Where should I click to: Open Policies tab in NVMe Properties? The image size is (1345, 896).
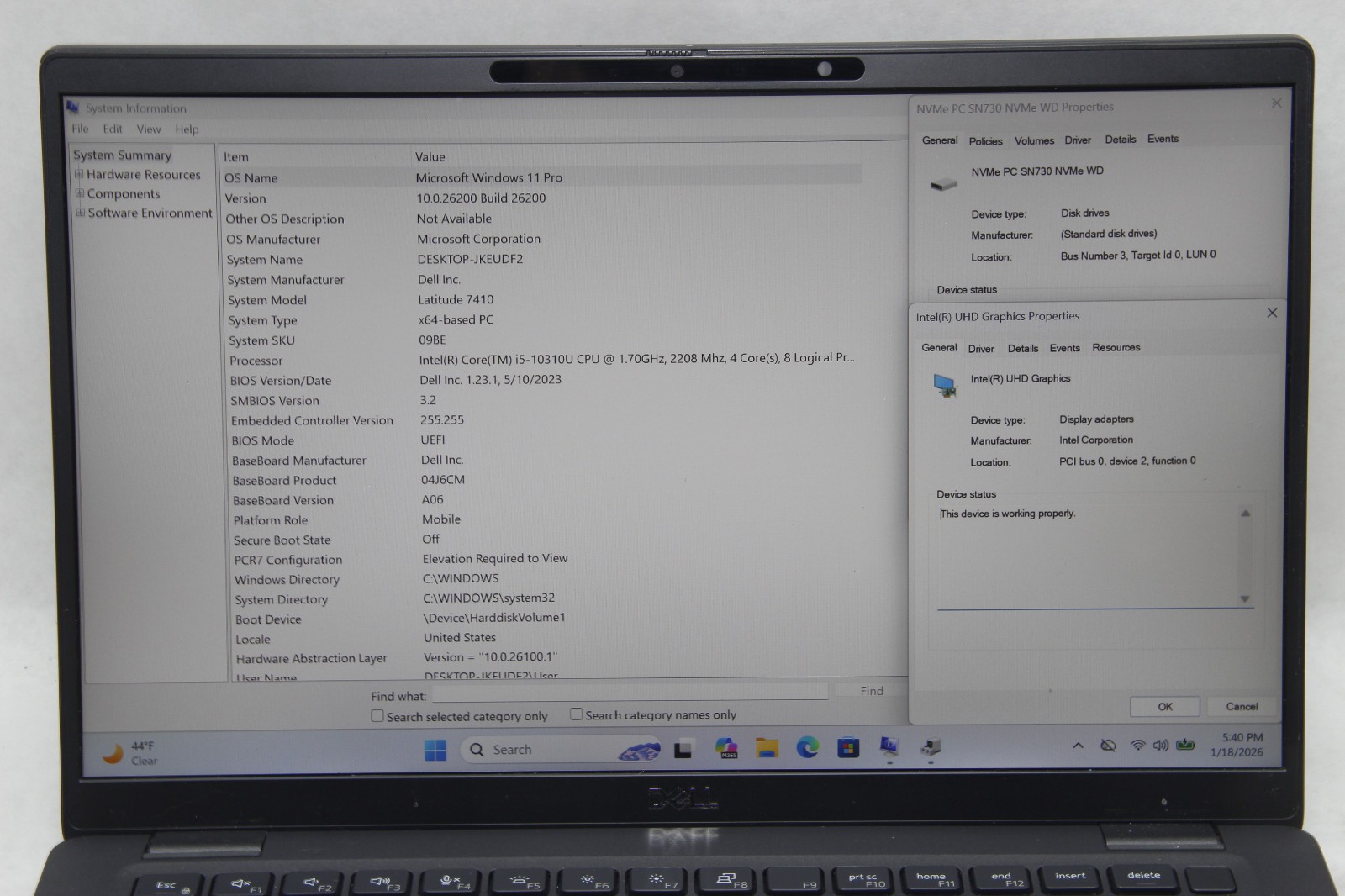point(985,141)
